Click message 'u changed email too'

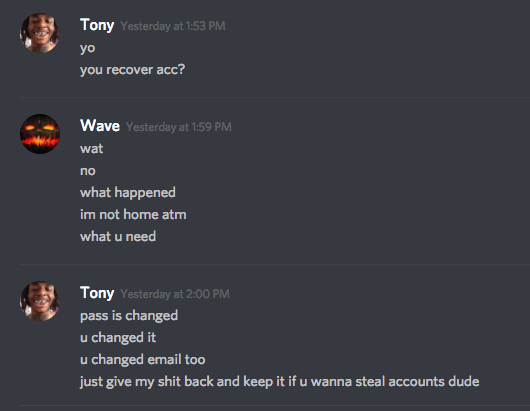pyautogui.click(x=143, y=360)
